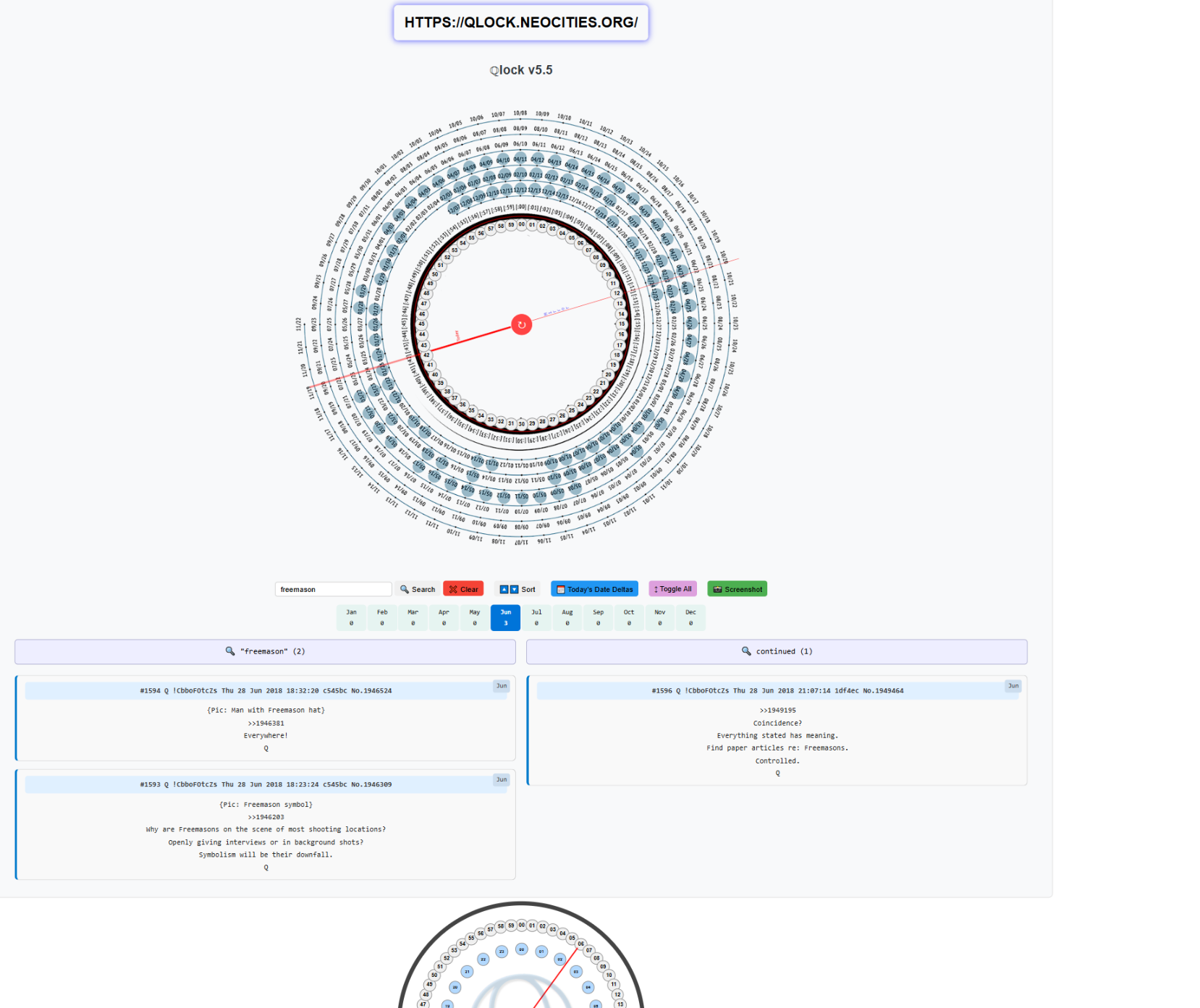Screen dimensions: 1200x1008
Task: Click minute marker 00 on main clock ring
Action: pyautogui.click(x=521, y=225)
